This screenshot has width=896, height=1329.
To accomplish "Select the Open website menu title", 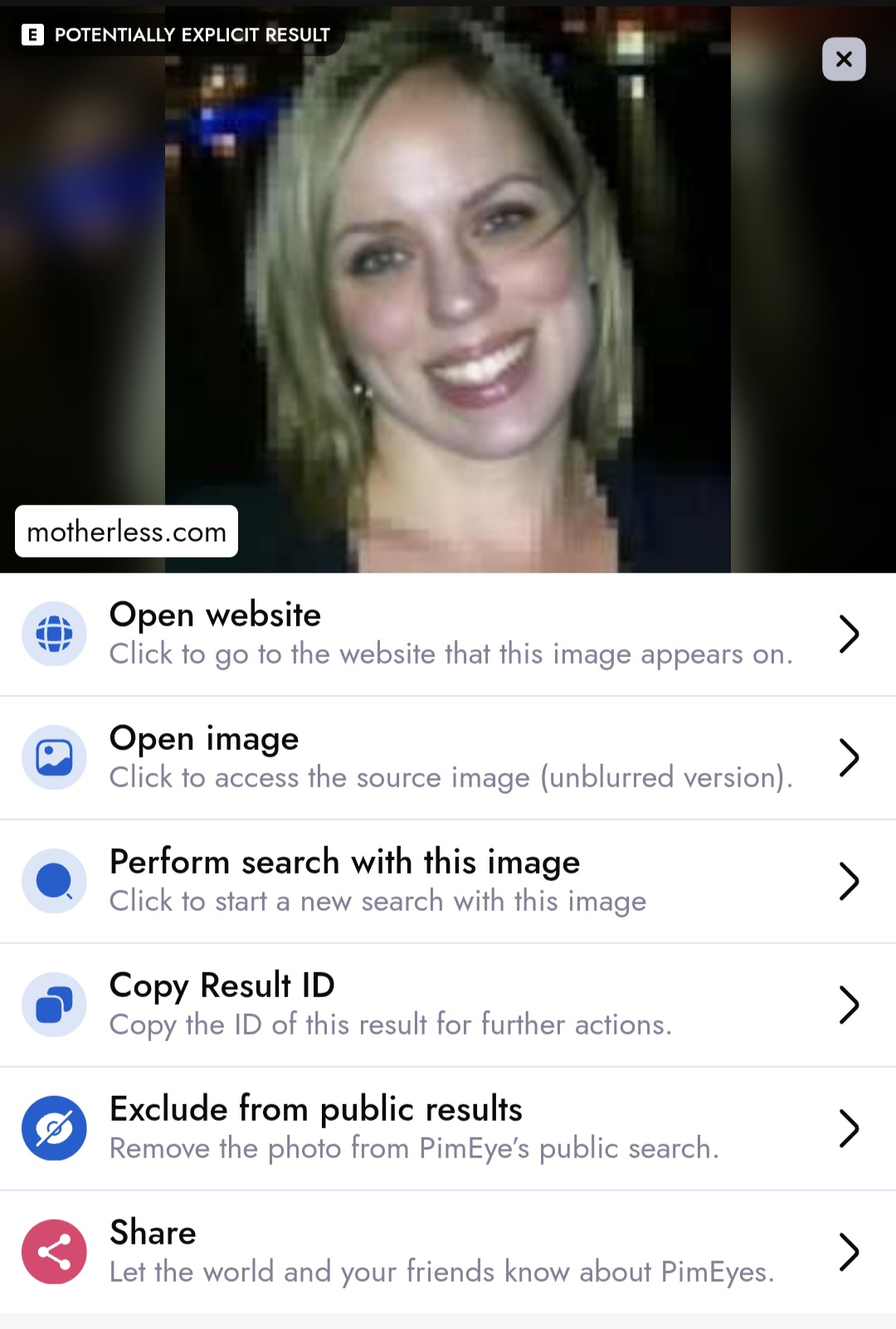I will coord(215,615).
